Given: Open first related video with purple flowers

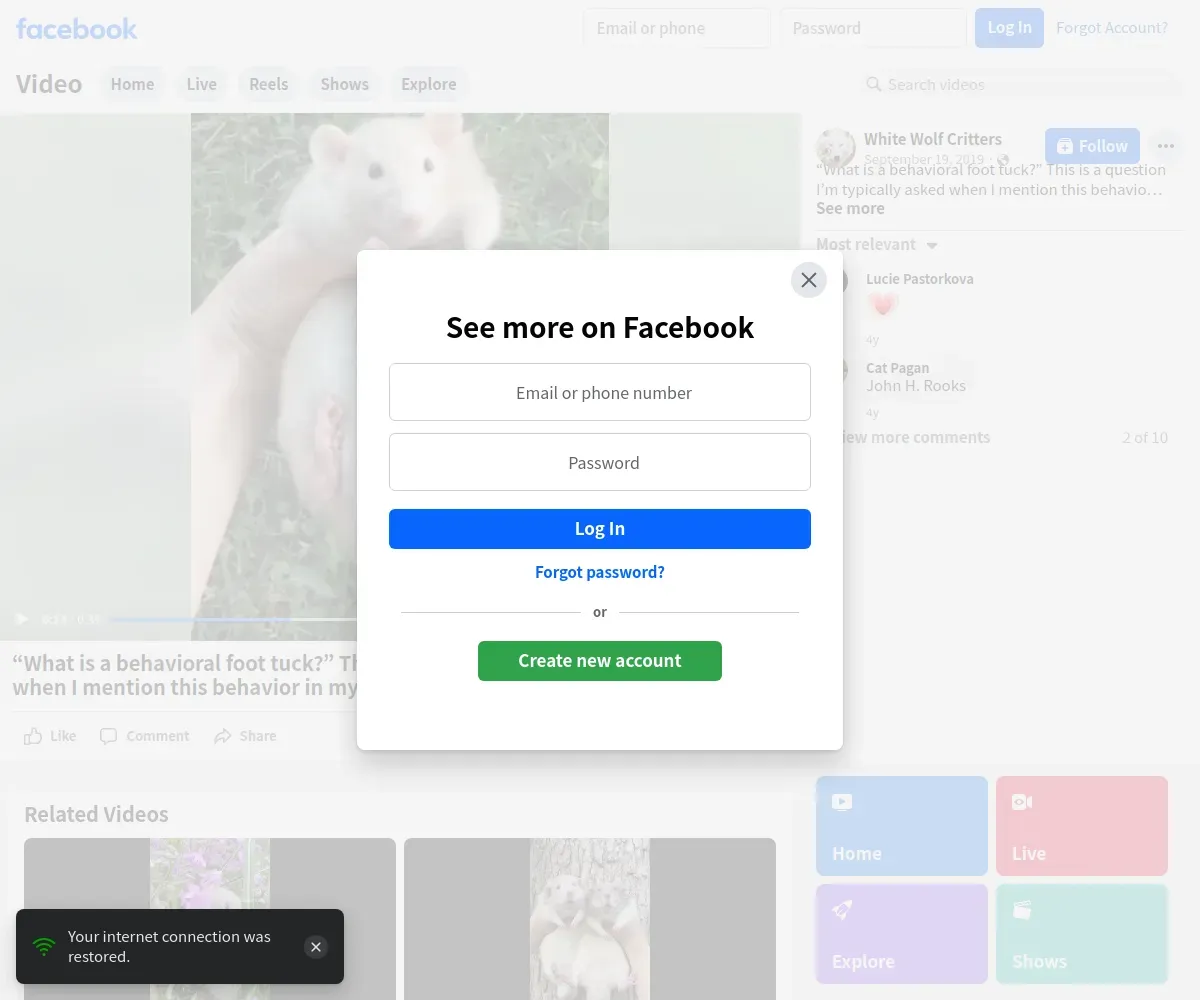Looking at the screenshot, I should coord(210,919).
